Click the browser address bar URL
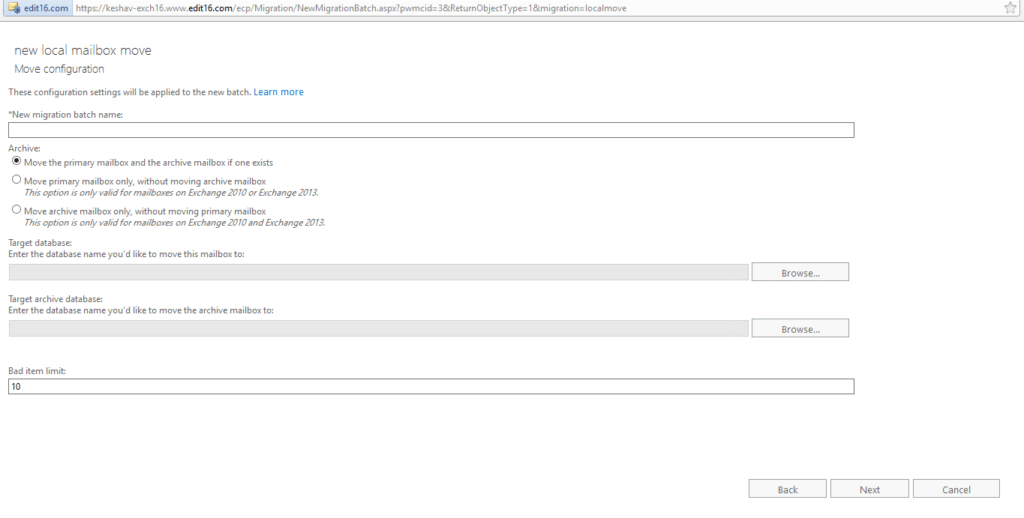Viewport: 1024px width, 518px height. pos(351,8)
